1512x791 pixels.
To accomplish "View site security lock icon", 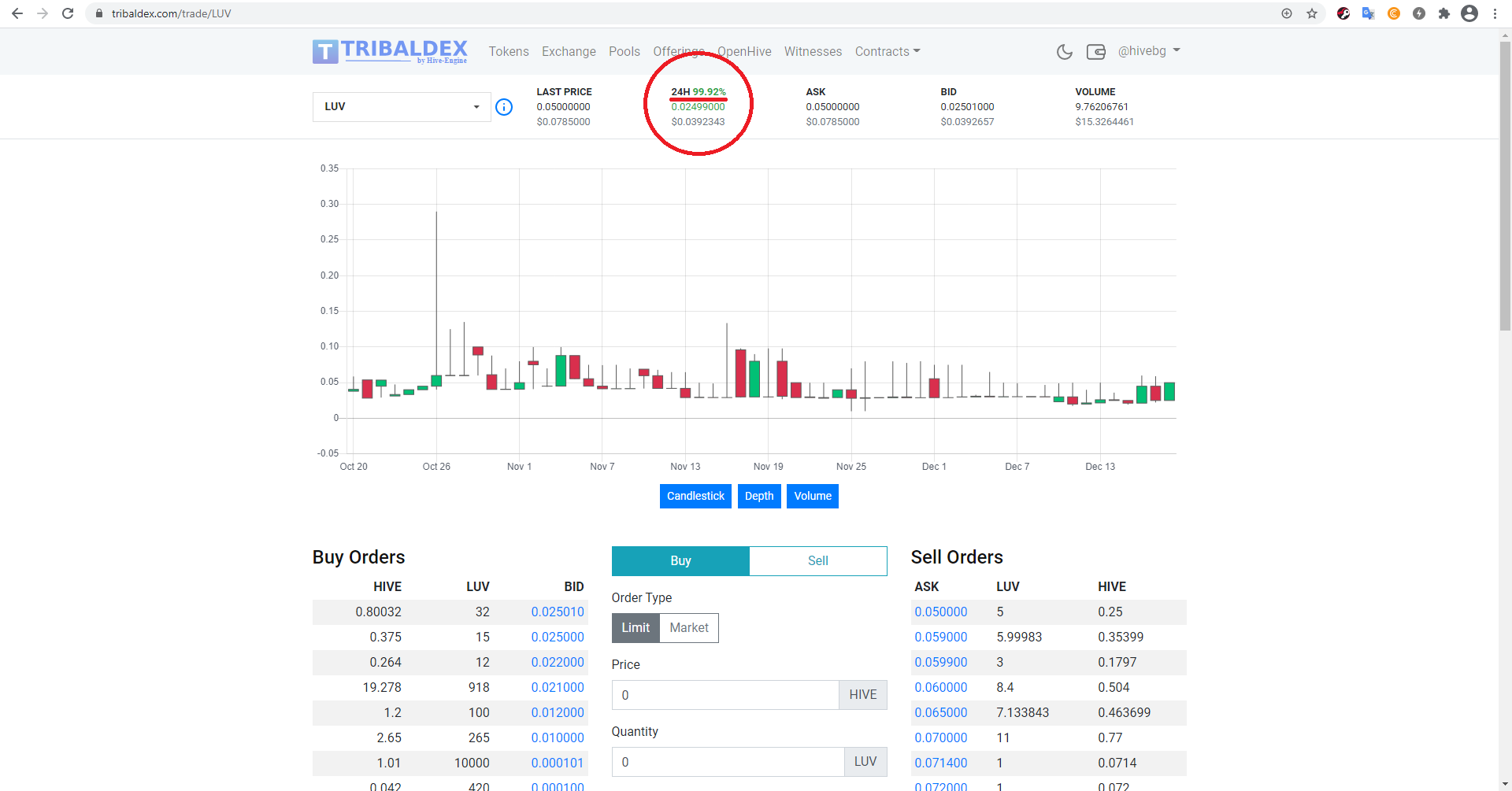I will point(99,13).
